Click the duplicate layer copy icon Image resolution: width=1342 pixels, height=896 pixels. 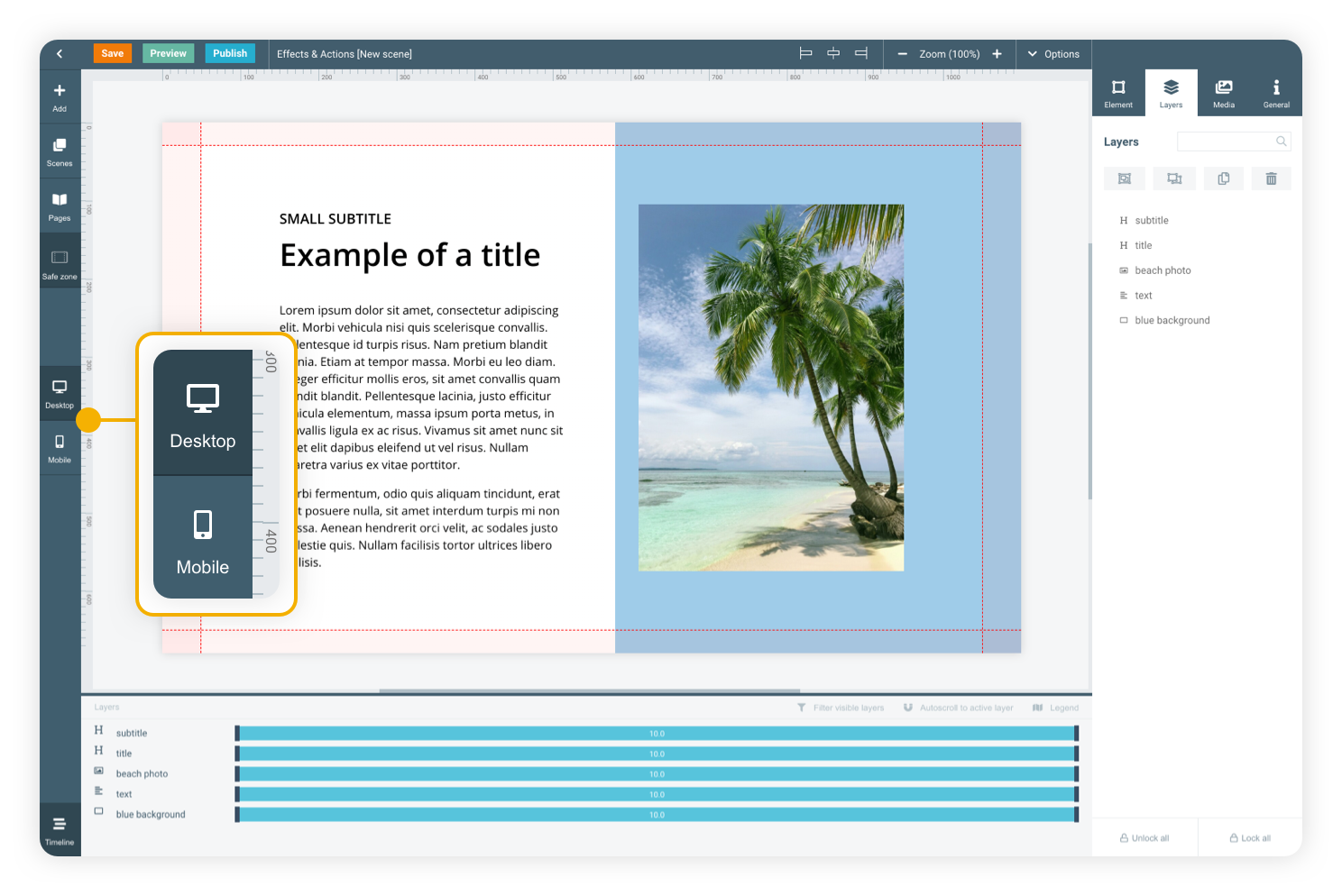1223,178
